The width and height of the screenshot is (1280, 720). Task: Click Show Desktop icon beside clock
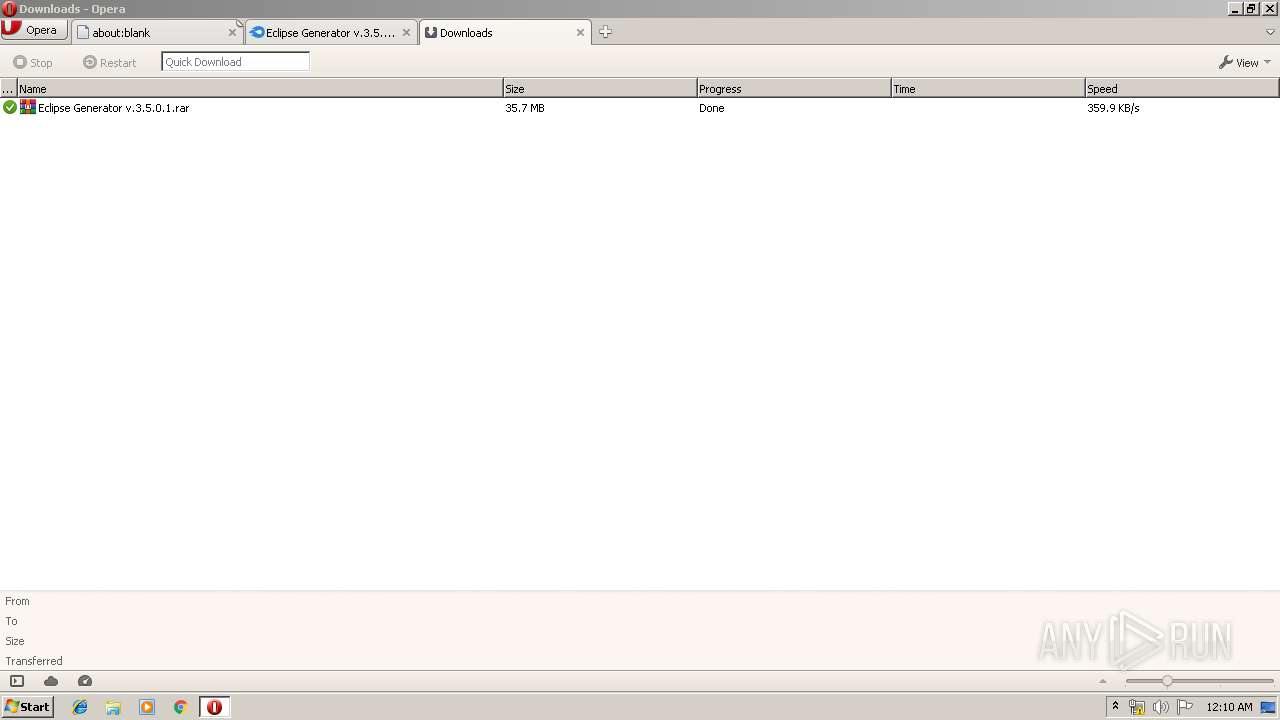coord(1268,707)
